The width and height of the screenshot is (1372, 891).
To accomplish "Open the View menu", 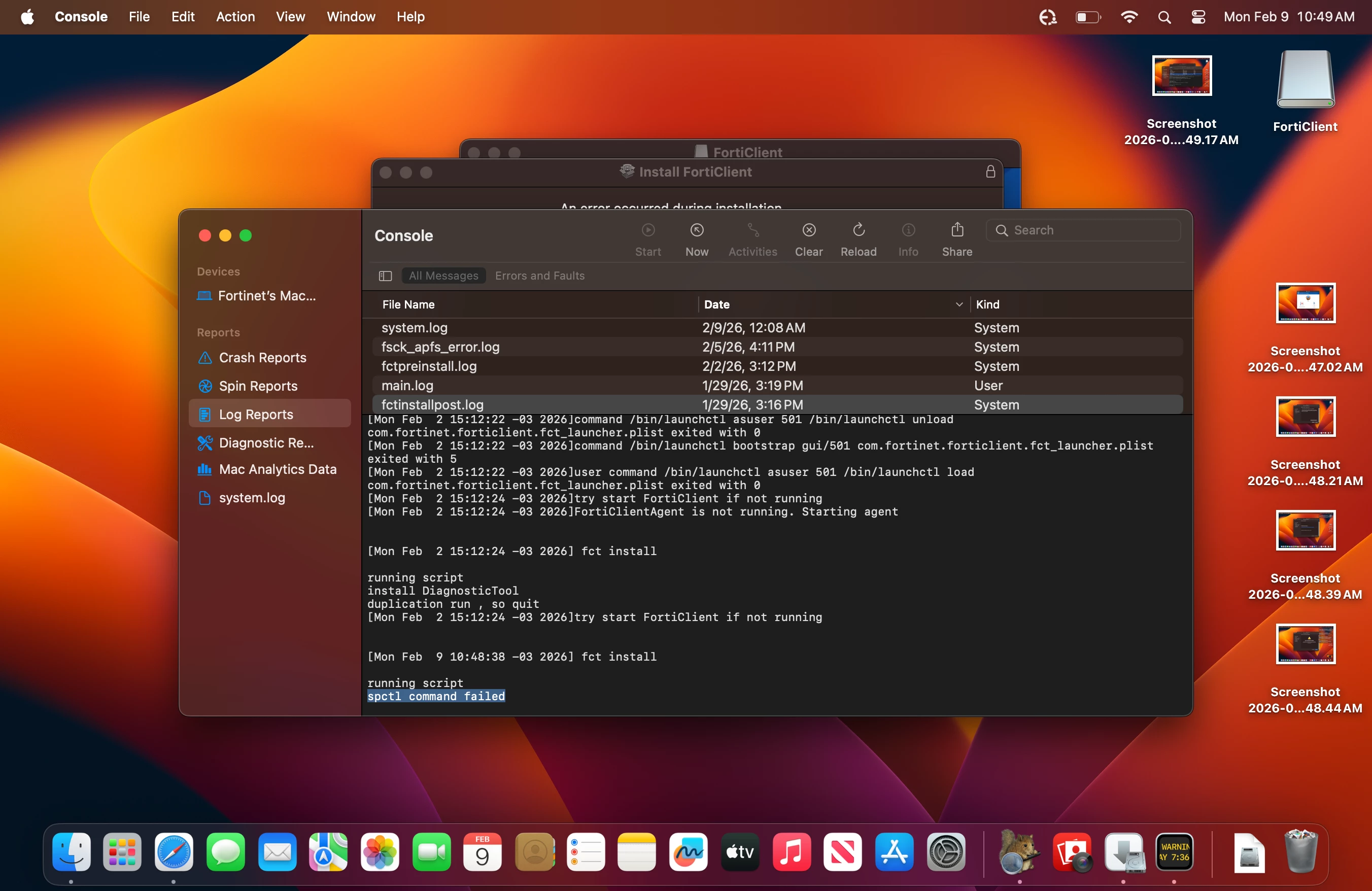I will 291,17.
